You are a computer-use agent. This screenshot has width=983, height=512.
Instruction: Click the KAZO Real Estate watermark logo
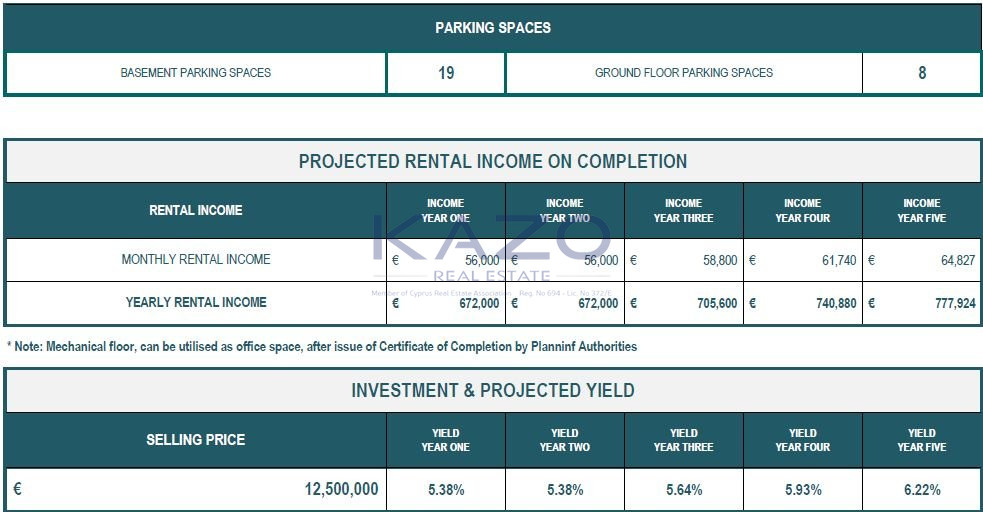click(490, 250)
